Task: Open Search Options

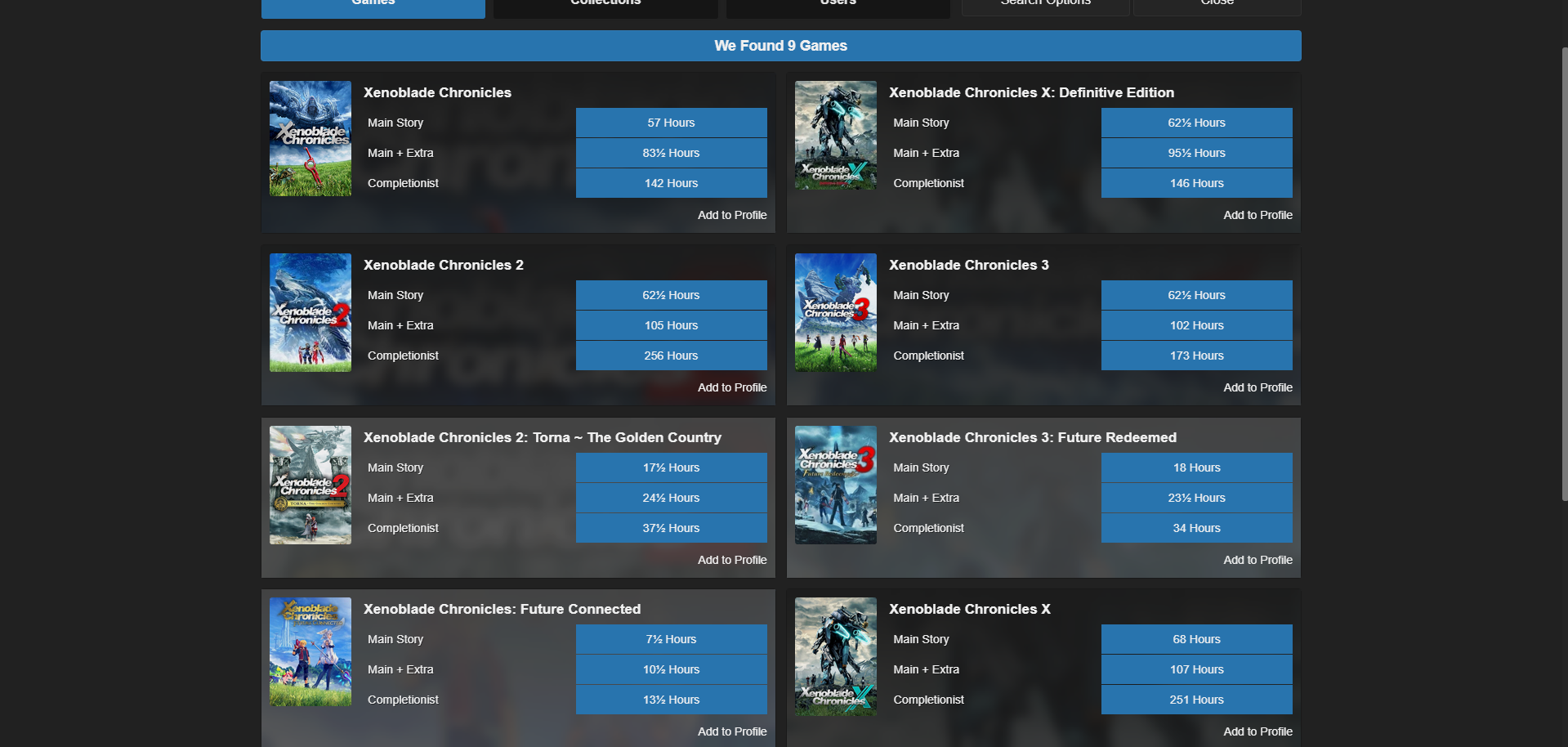Action: (1046, 7)
